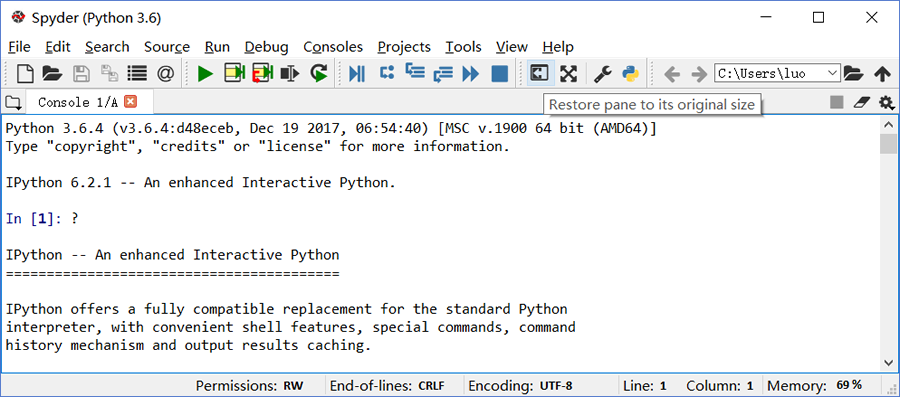Open the Help menu
The height and width of the screenshot is (397, 900).
pos(558,47)
